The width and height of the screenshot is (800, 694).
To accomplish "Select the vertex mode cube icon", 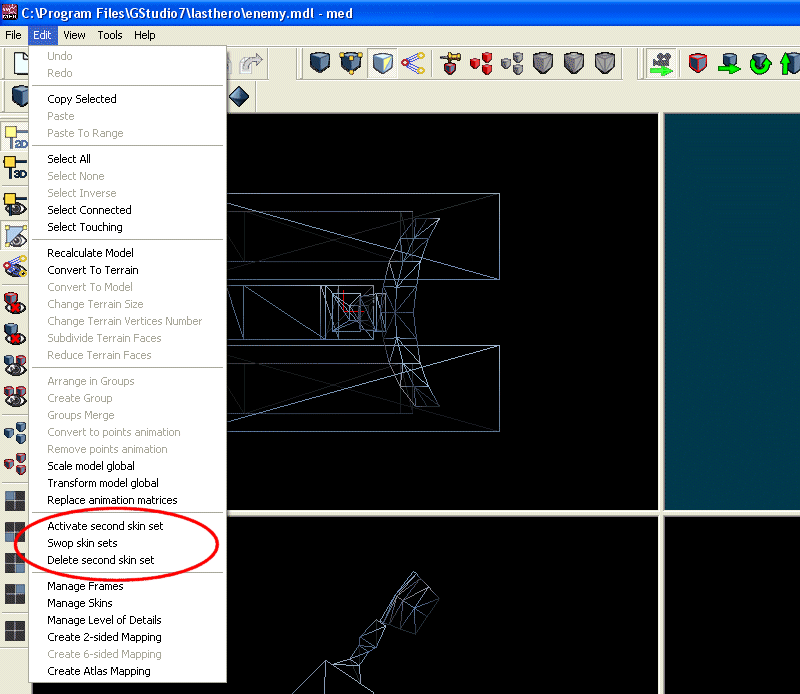I will 351,64.
